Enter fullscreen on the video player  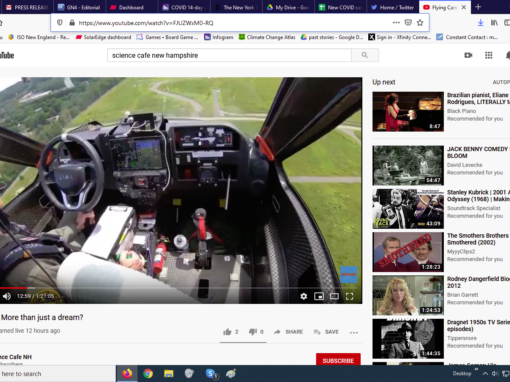pyautogui.click(x=349, y=296)
